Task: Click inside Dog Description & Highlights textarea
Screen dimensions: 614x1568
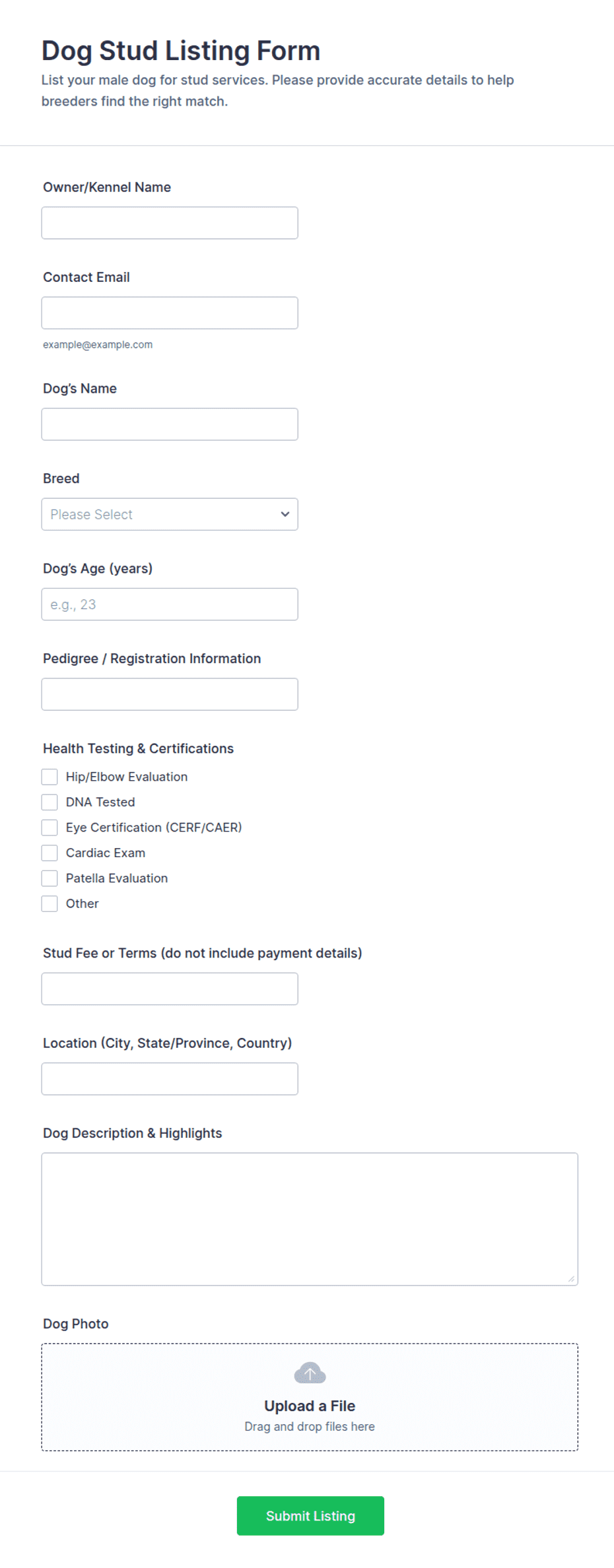Action: point(310,1219)
